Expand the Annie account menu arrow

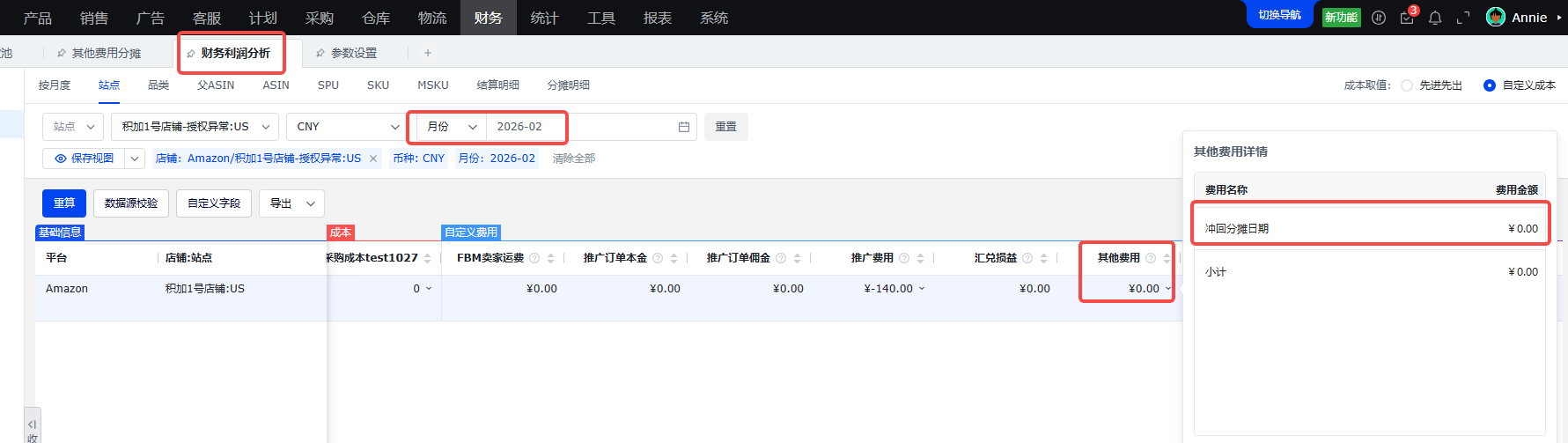(x=1559, y=18)
